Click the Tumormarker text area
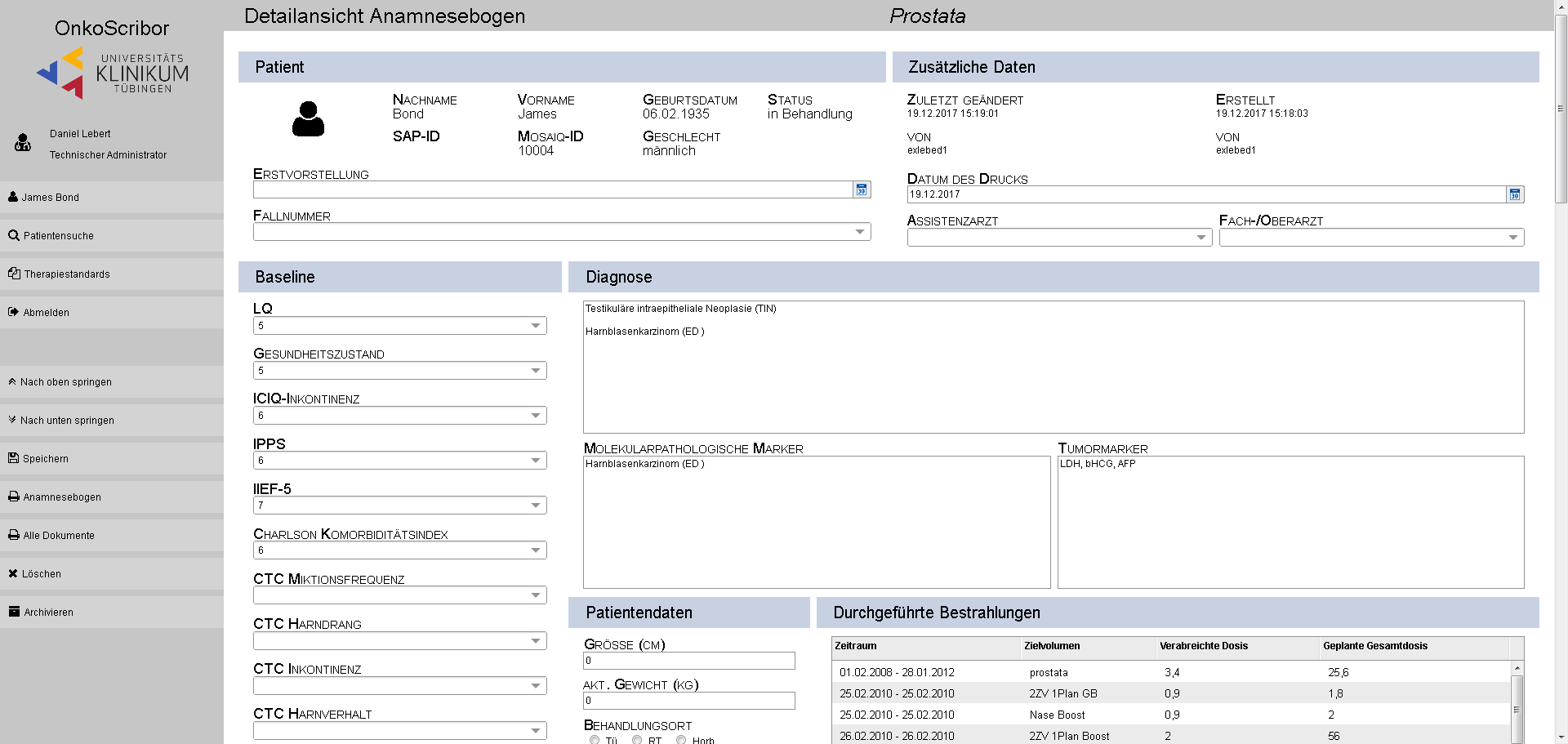 click(x=1291, y=522)
